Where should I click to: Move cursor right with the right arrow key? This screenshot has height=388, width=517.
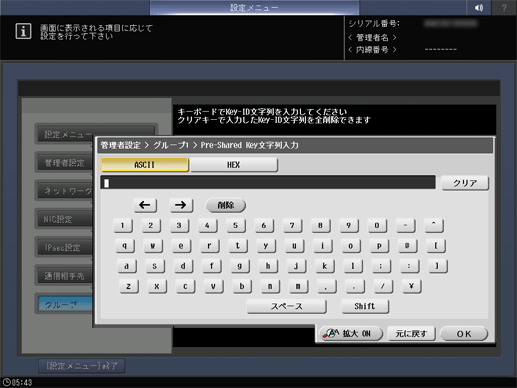pos(181,205)
